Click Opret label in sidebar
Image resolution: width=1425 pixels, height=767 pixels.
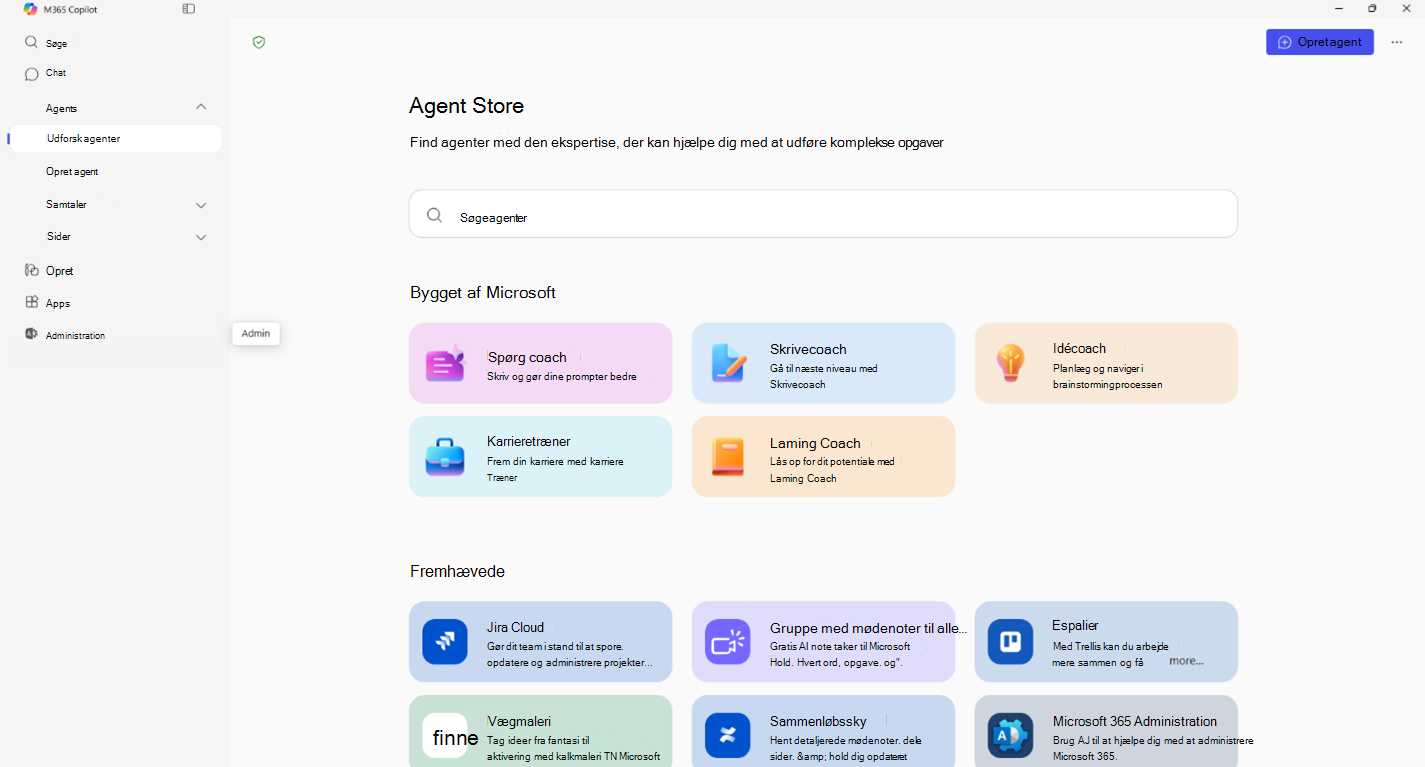point(60,271)
